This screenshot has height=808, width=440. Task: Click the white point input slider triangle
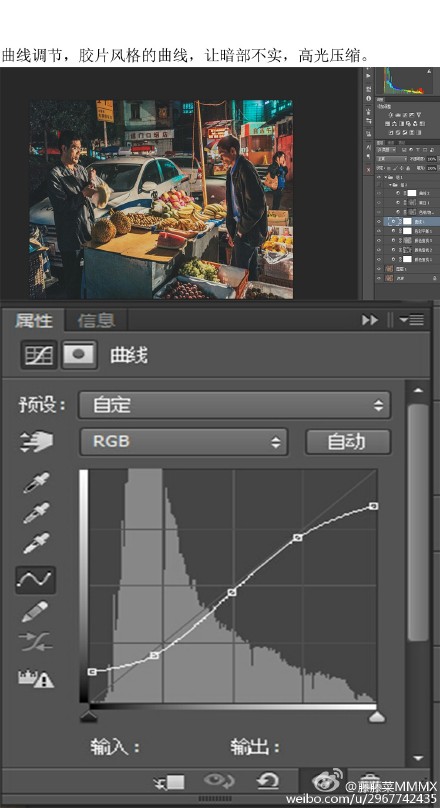pos(377,716)
